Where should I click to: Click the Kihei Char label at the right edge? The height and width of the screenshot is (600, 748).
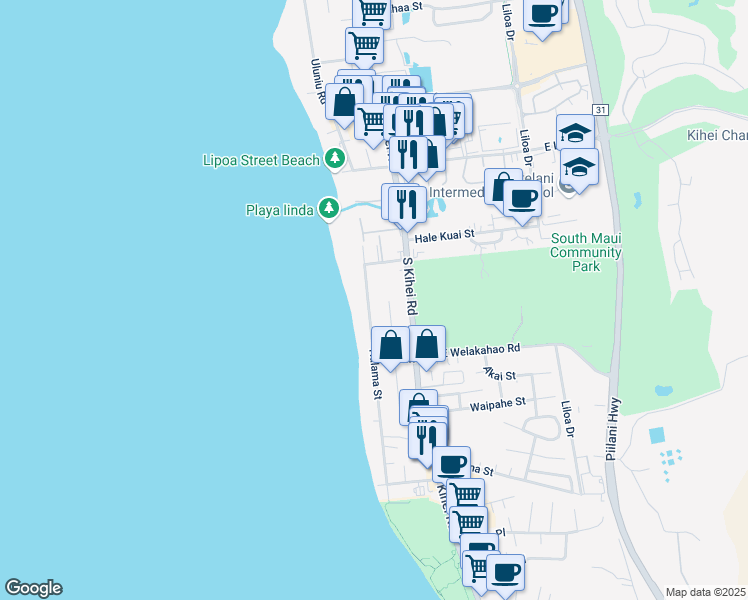[x=717, y=135]
